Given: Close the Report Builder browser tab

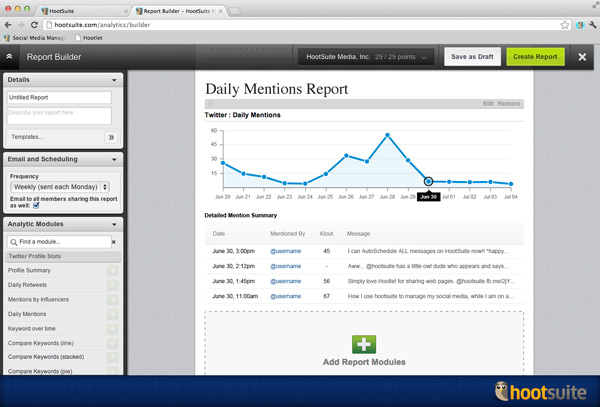Looking at the screenshot, I should tap(220, 11).
